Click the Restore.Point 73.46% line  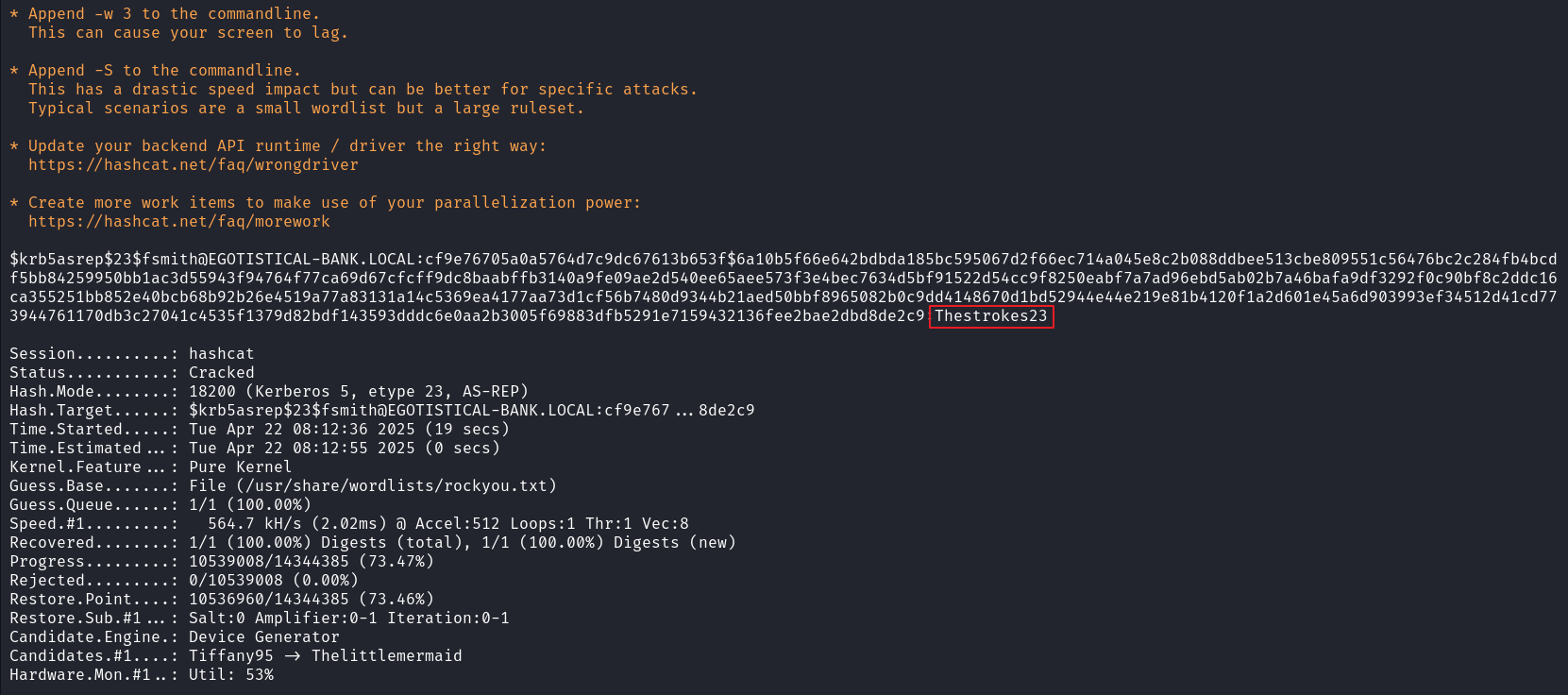pos(222,599)
